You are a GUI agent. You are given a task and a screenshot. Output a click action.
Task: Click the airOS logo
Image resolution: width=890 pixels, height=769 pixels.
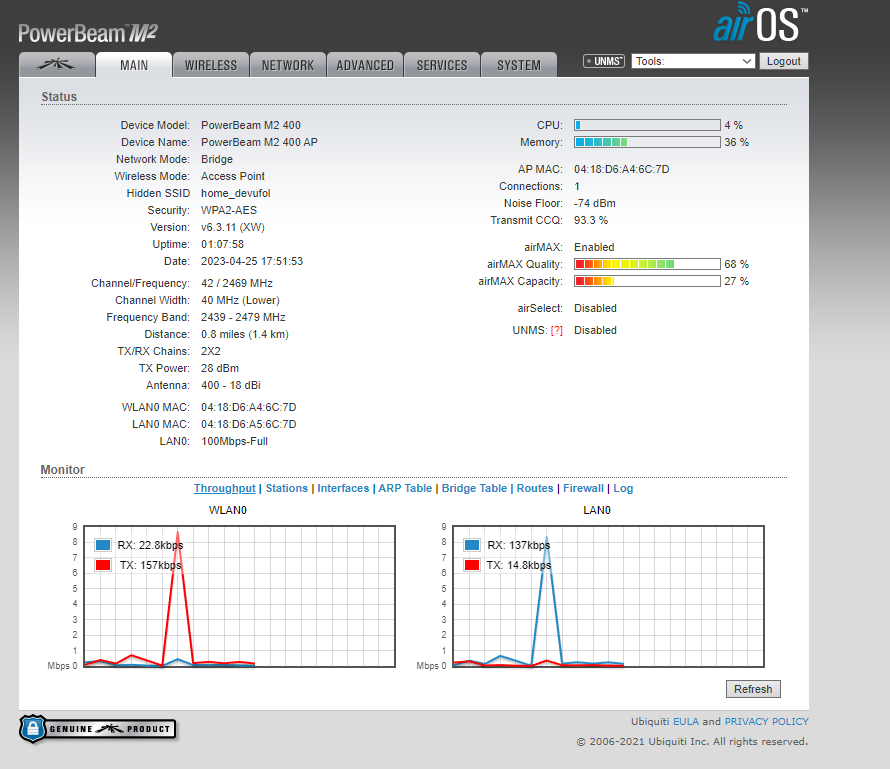(x=759, y=23)
